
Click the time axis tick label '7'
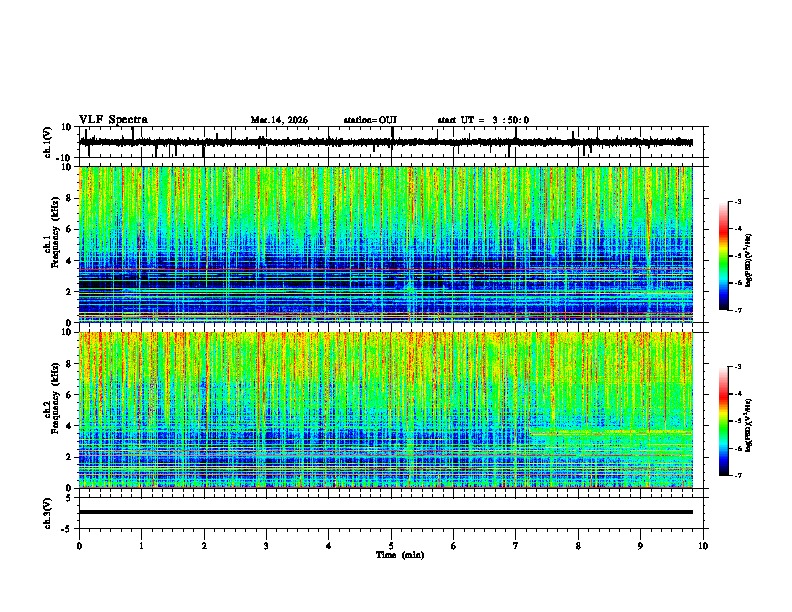click(516, 546)
